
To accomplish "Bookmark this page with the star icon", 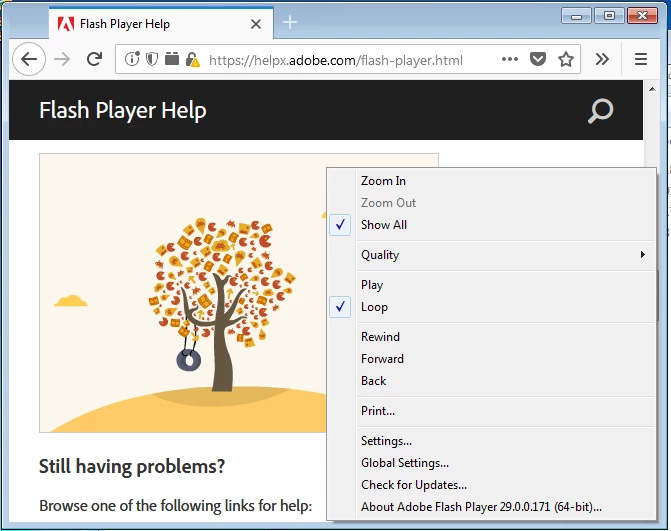I will click(x=566, y=59).
